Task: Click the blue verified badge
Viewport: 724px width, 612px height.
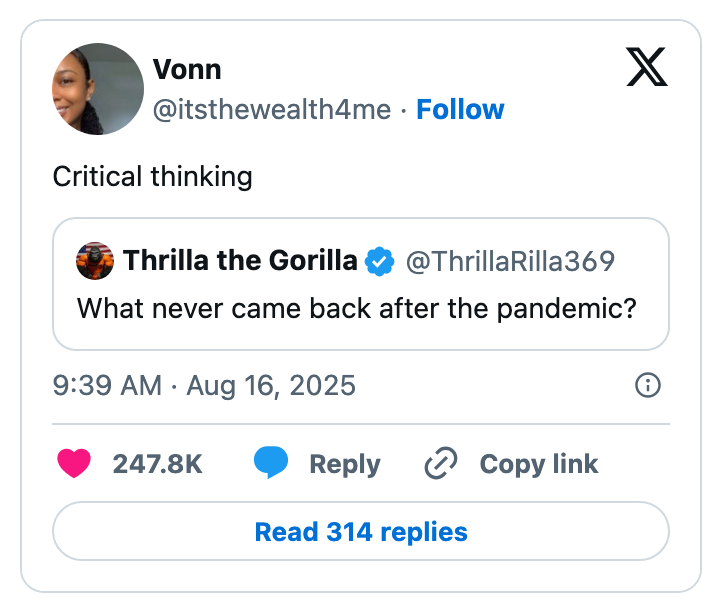Action: [x=378, y=262]
